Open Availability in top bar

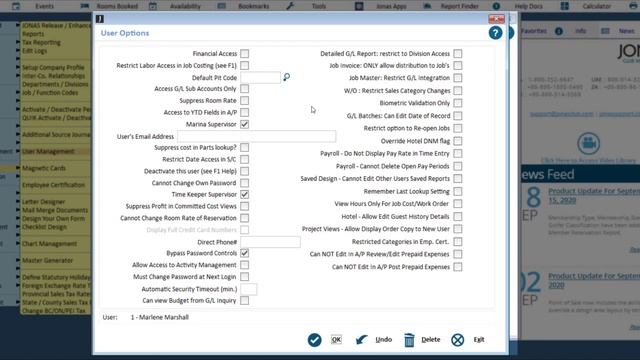(185, 6)
